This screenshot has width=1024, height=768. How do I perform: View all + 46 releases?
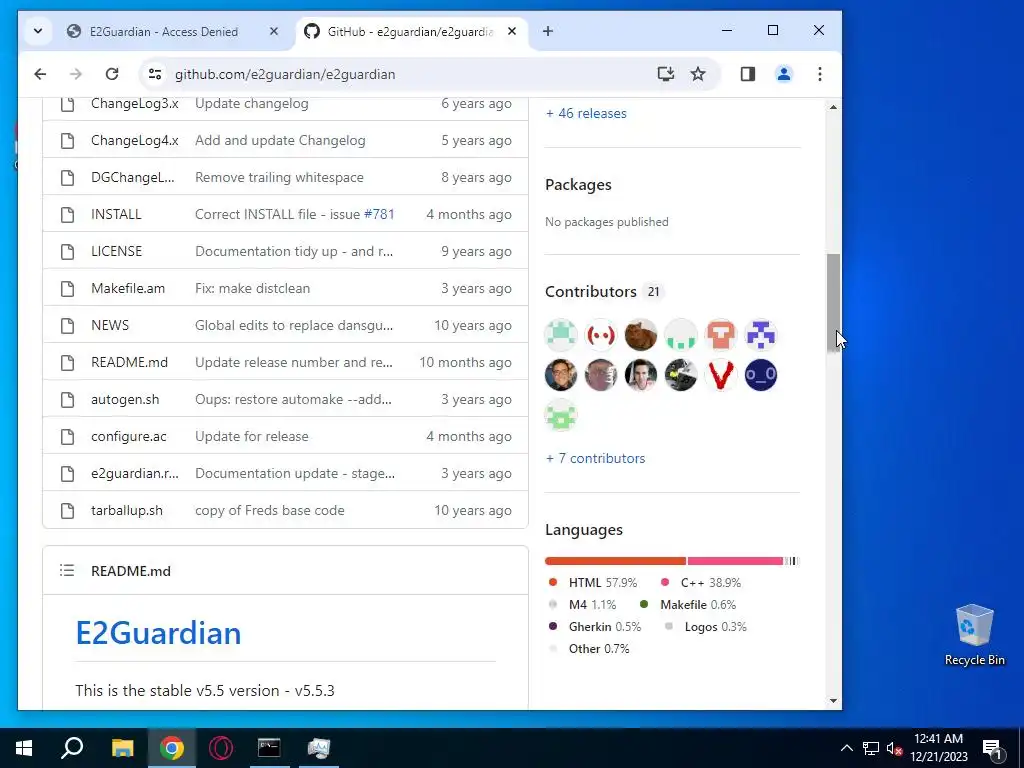[586, 114]
